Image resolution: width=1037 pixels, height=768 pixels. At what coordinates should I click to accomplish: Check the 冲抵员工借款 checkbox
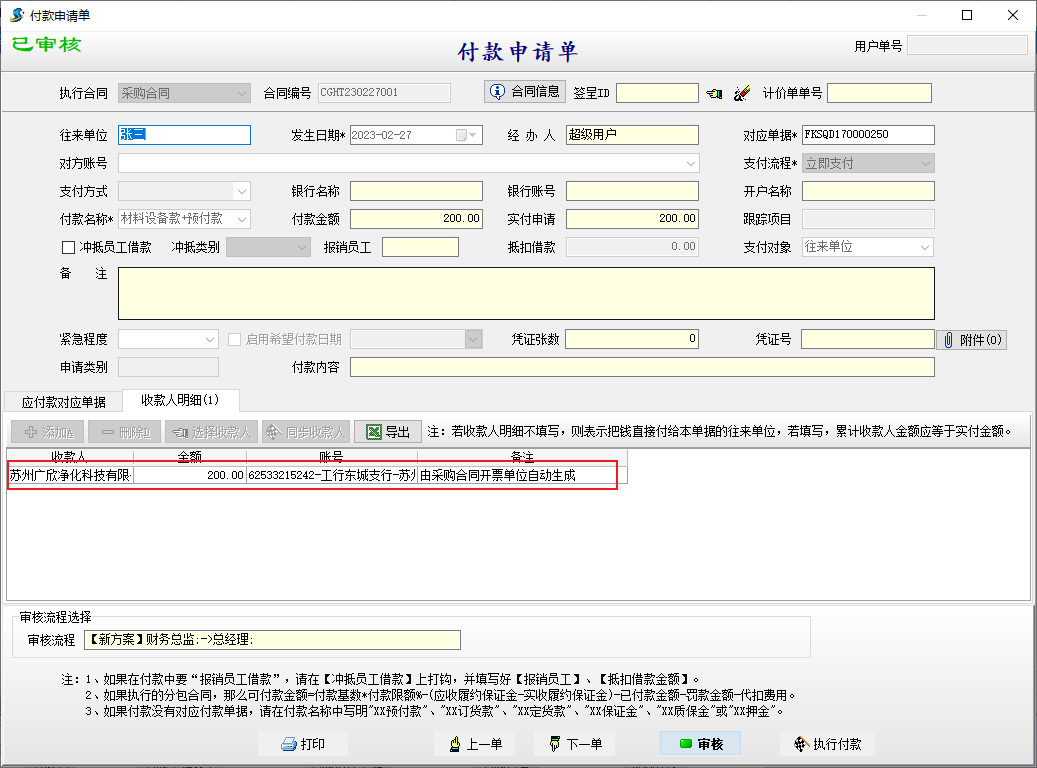coord(69,247)
